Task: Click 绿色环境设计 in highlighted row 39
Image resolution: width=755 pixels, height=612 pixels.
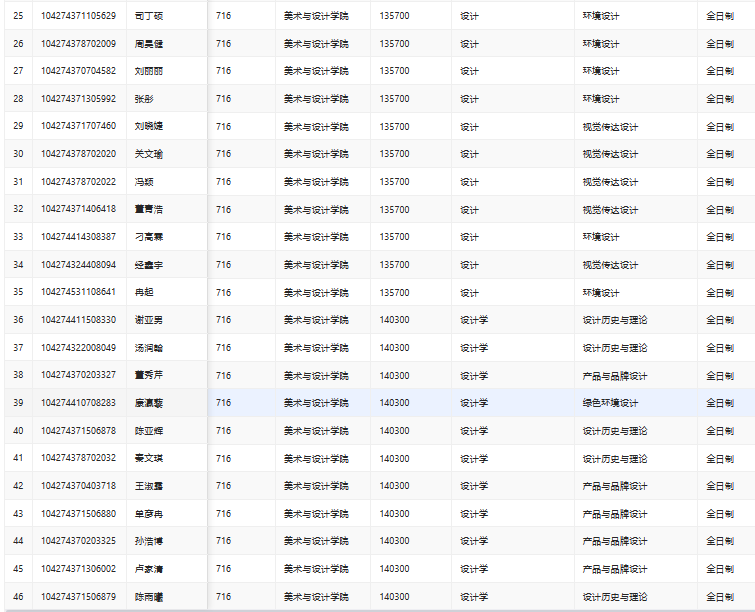Action: coord(610,403)
